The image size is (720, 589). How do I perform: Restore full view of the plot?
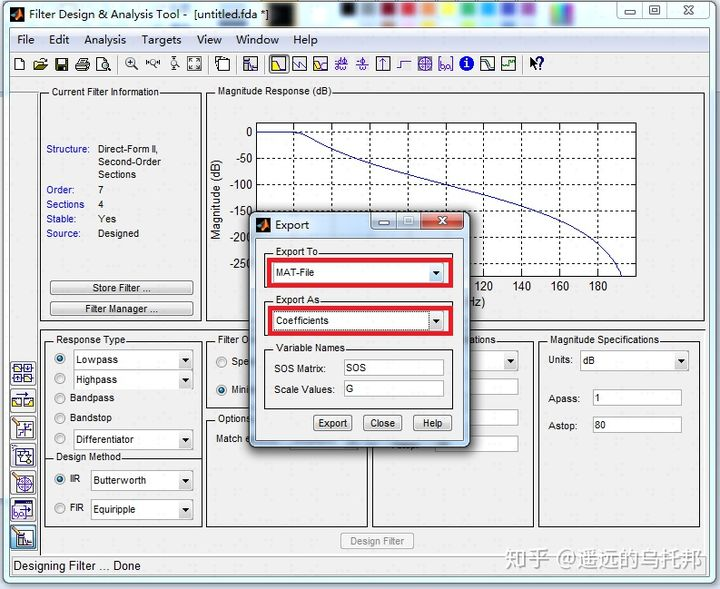[x=194, y=64]
